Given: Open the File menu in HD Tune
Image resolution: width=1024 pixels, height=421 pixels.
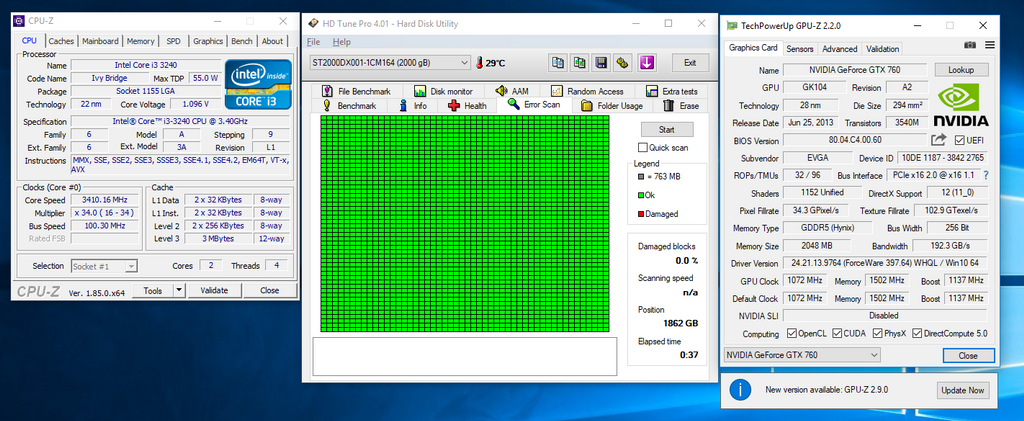Looking at the screenshot, I should [313, 42].
